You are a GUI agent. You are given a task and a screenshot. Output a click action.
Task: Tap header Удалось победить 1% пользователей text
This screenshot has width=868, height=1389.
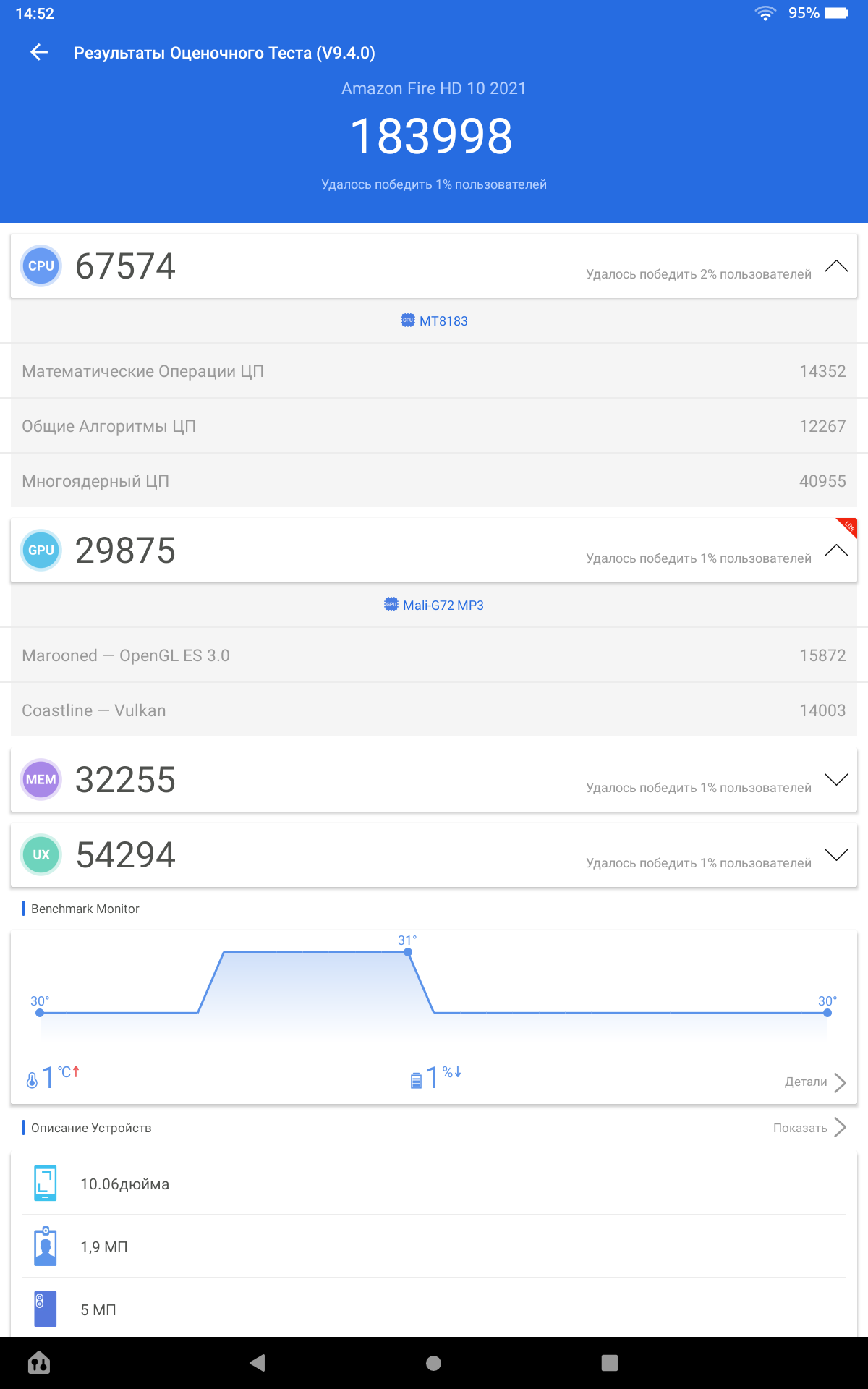[434, 184]
